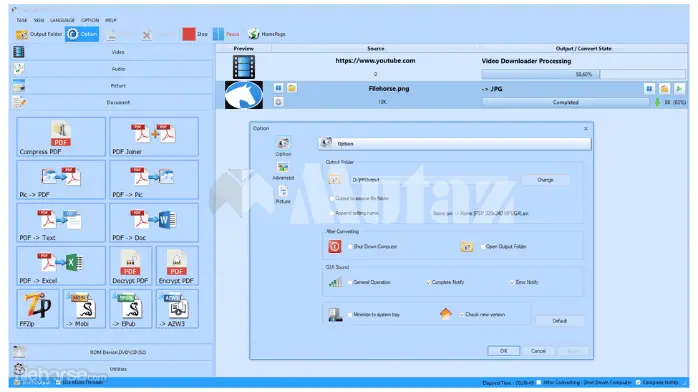Select the youtube film strip preview thumbnail
698x392 pixels.
click(244, 67)
